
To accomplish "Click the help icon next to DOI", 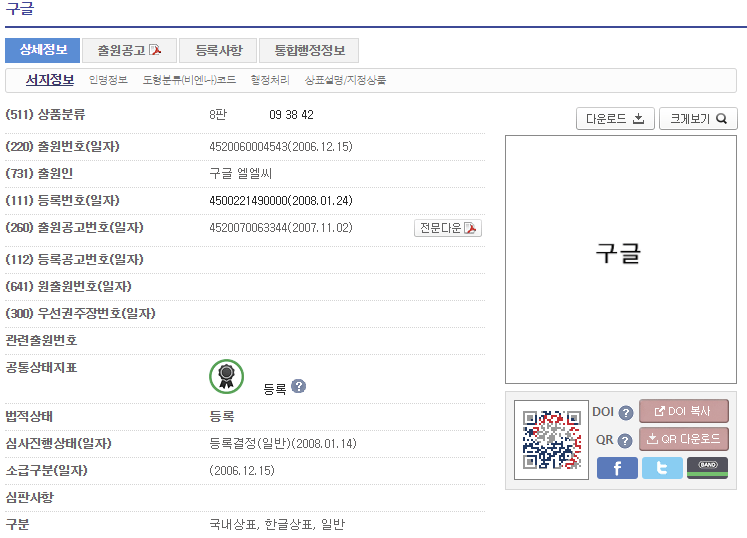I will point(626,413).
